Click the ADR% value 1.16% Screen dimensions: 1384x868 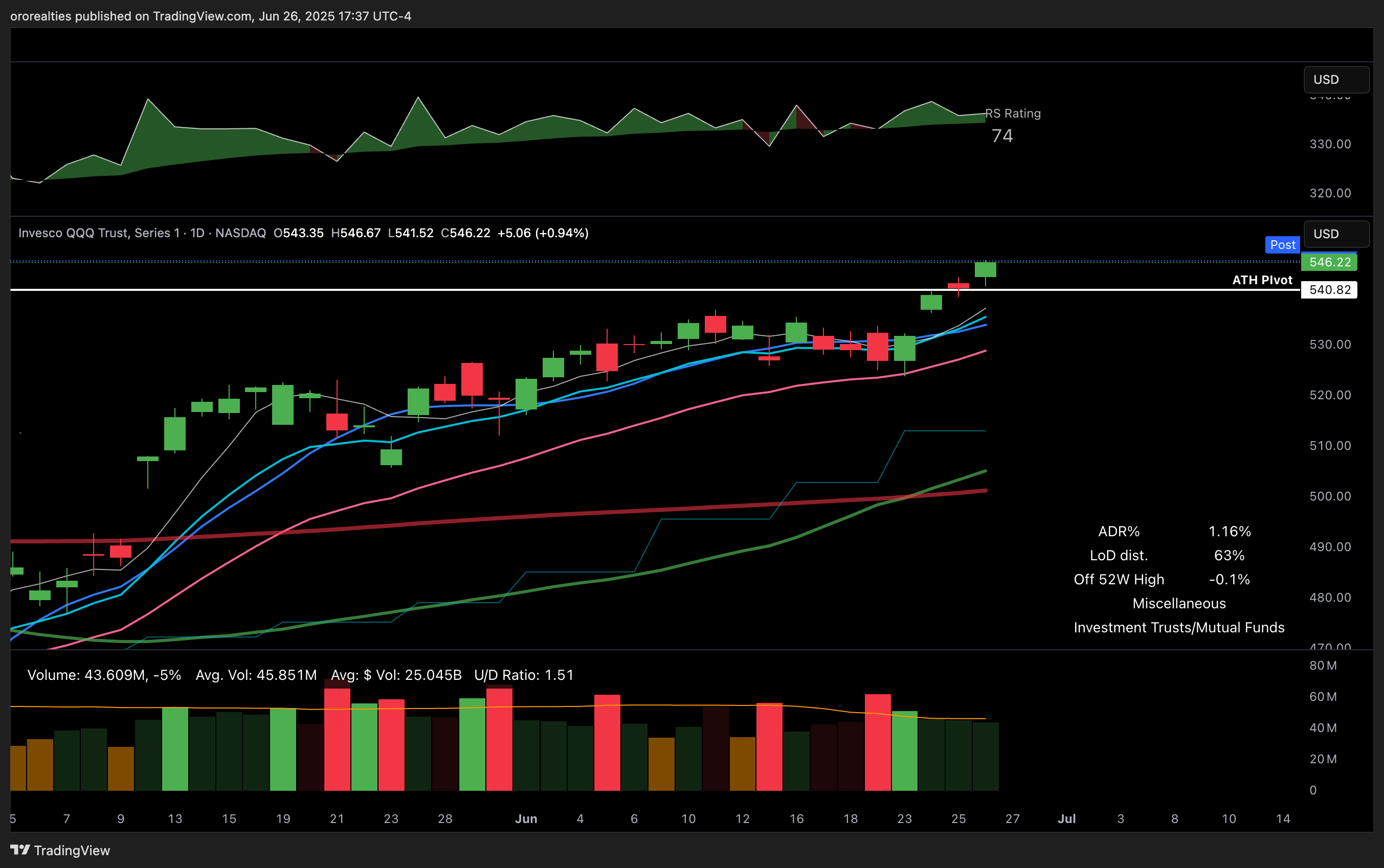pos(1230,532)
